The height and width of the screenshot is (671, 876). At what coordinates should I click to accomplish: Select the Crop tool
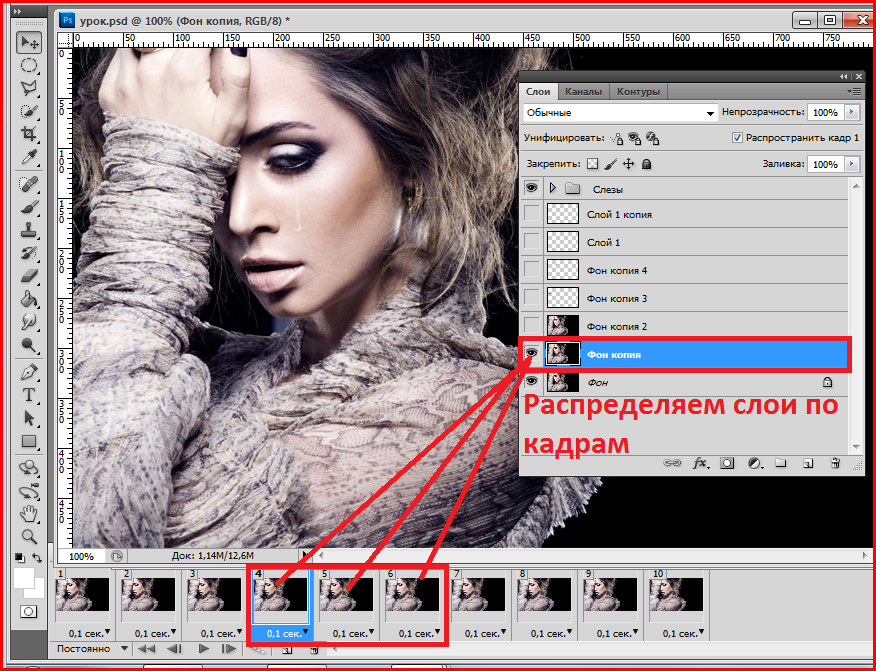[29, 134]
